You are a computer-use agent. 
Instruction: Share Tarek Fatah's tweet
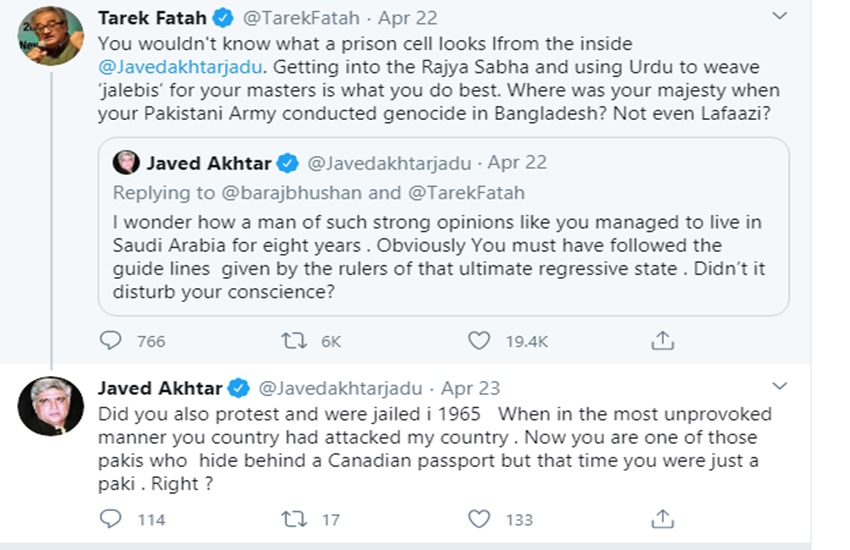[662, 341]
